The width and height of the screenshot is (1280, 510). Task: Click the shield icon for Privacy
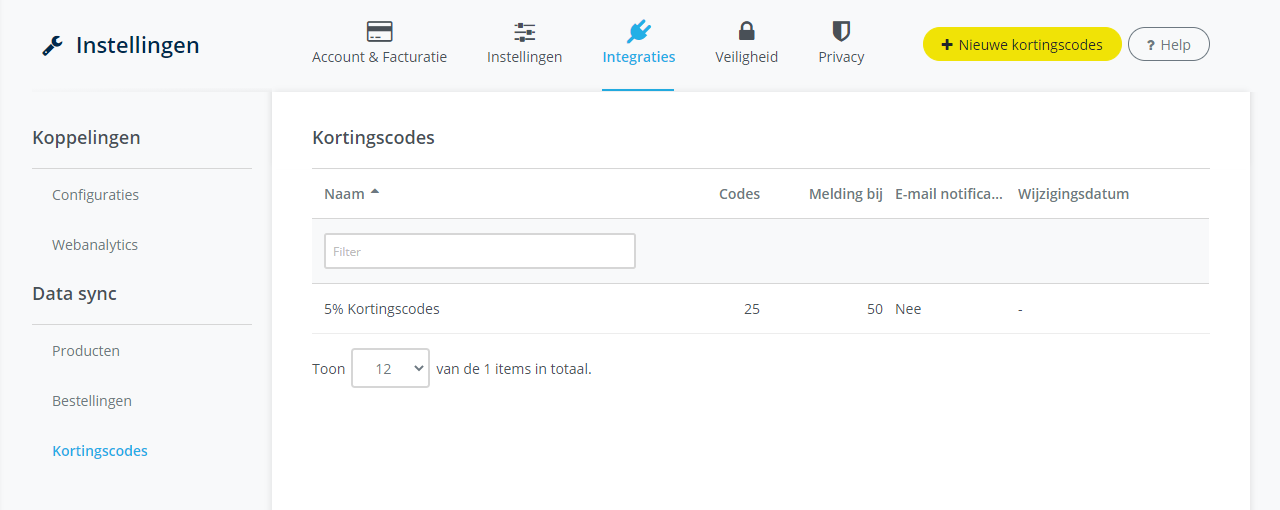(x=841, y=31)
